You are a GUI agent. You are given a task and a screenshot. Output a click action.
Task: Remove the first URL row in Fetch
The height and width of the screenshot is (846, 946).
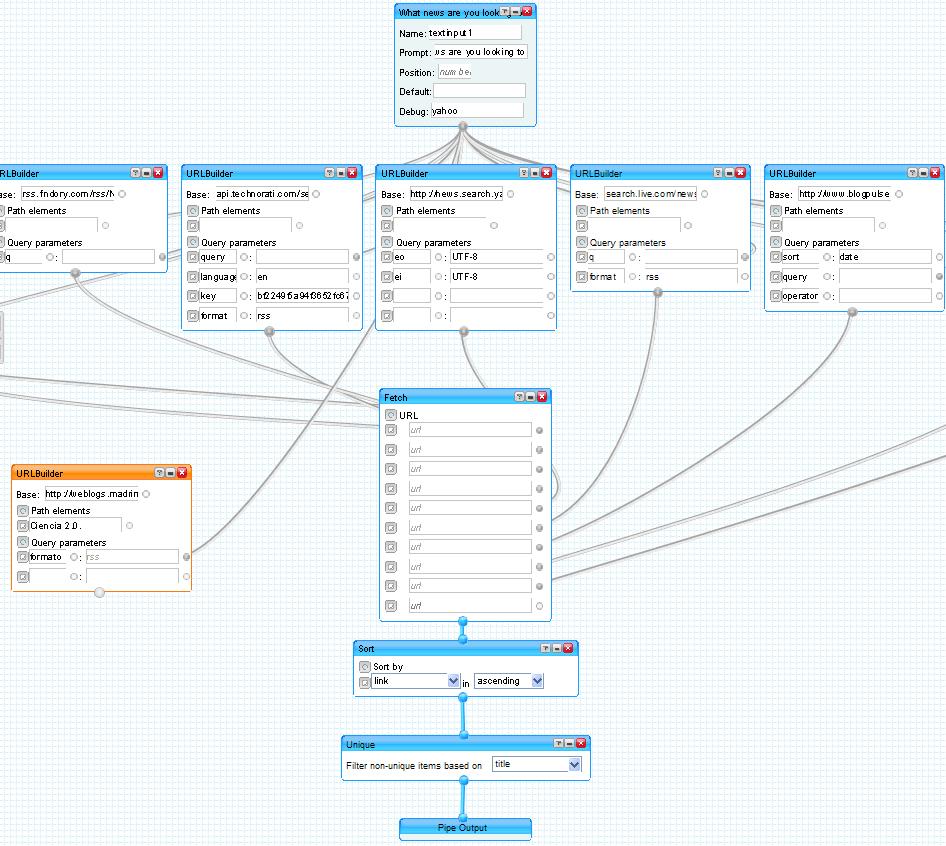coord(391,430)
